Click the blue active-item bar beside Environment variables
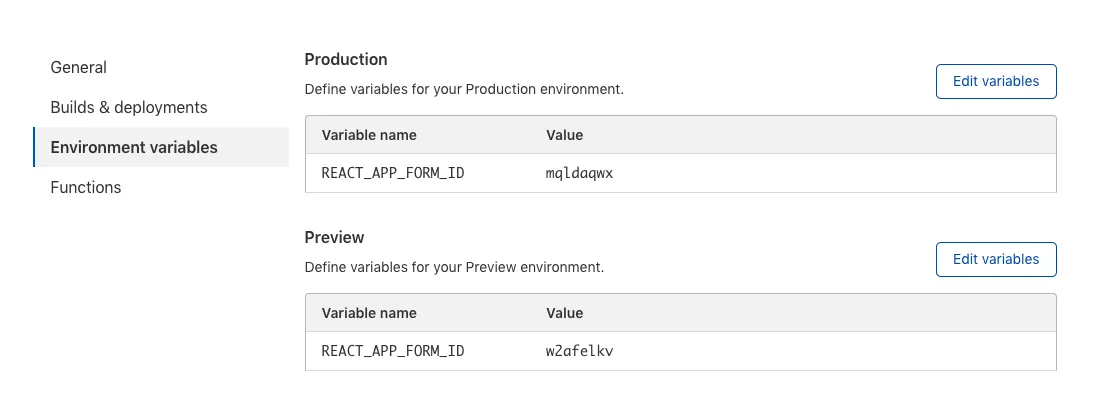The height and width of the screenshot is (420, 1100). pyautogui.click(x=34, y=147)
